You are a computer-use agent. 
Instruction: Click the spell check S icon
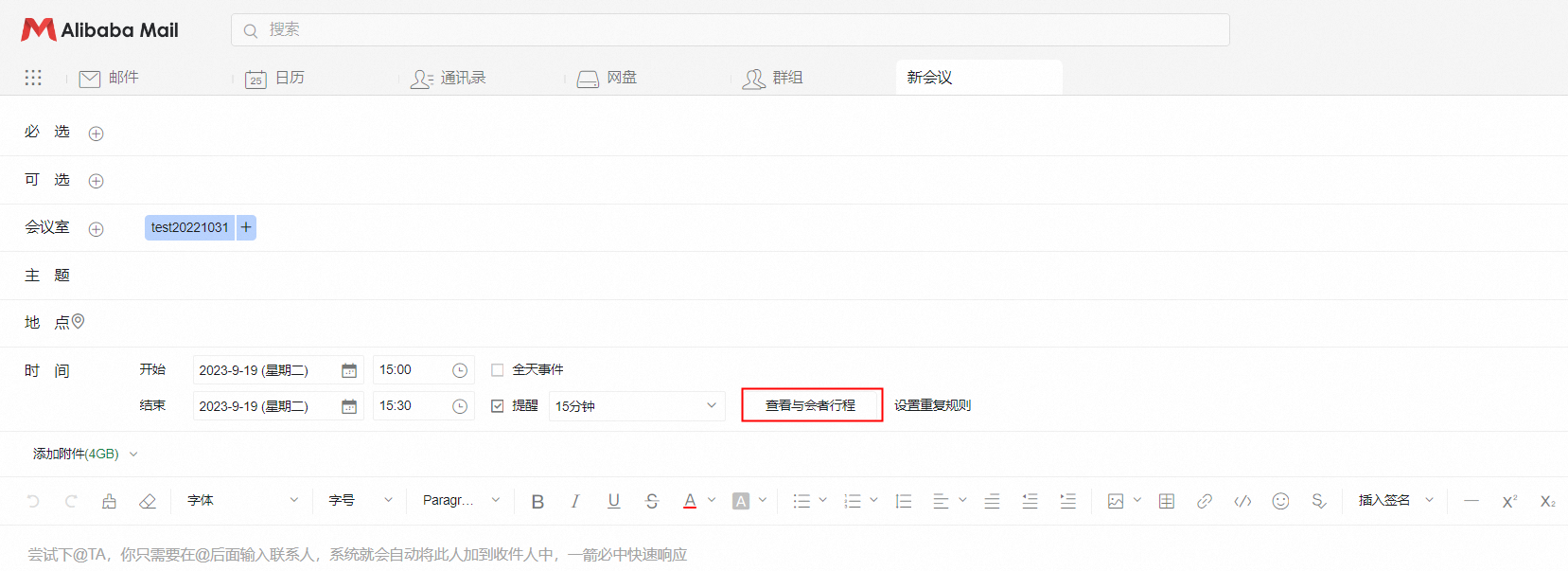(1319, 501)
